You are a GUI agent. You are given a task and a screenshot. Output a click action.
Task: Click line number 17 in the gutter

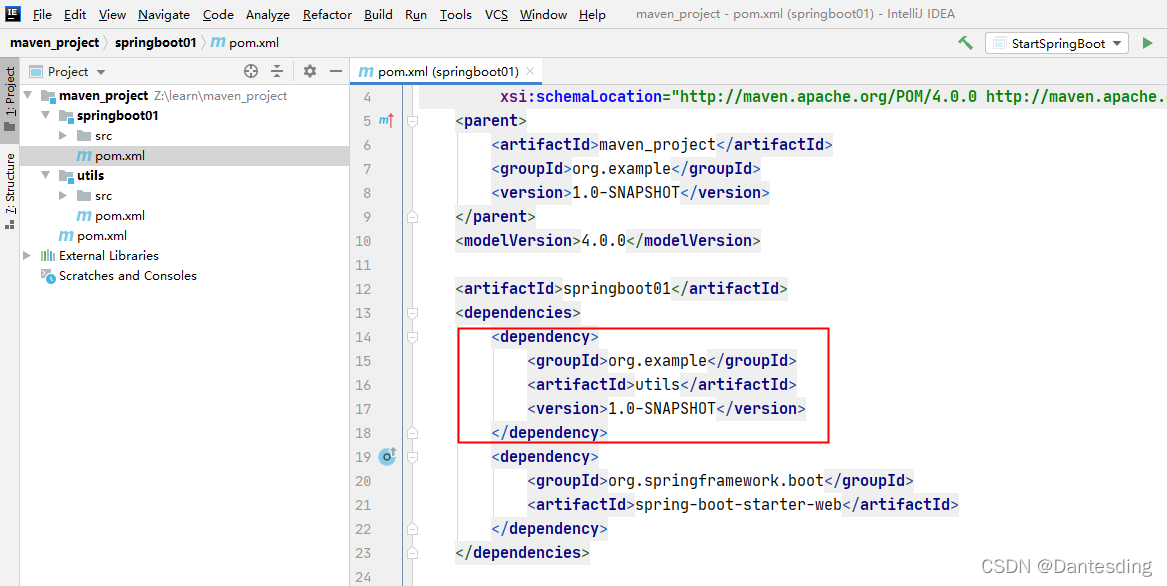coord(363,409)
